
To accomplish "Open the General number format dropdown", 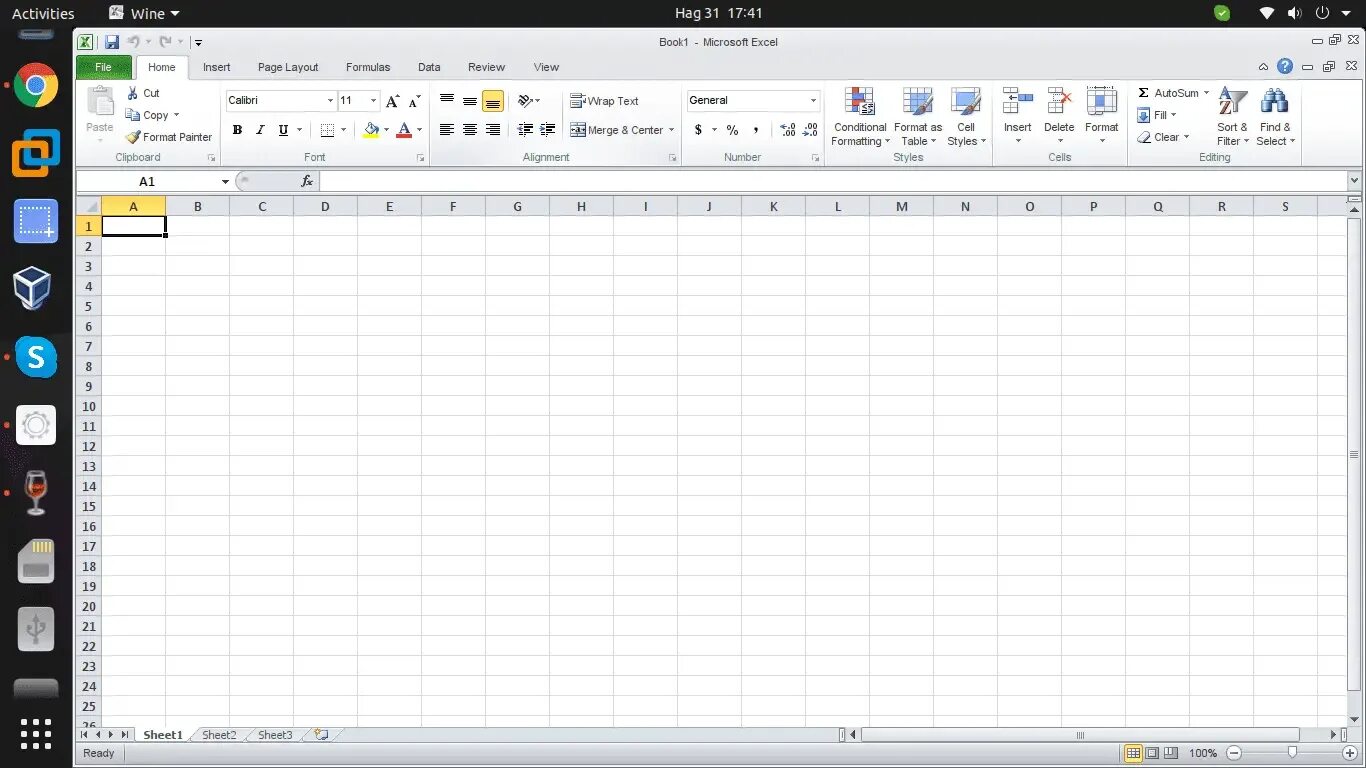I will [813, 101].
